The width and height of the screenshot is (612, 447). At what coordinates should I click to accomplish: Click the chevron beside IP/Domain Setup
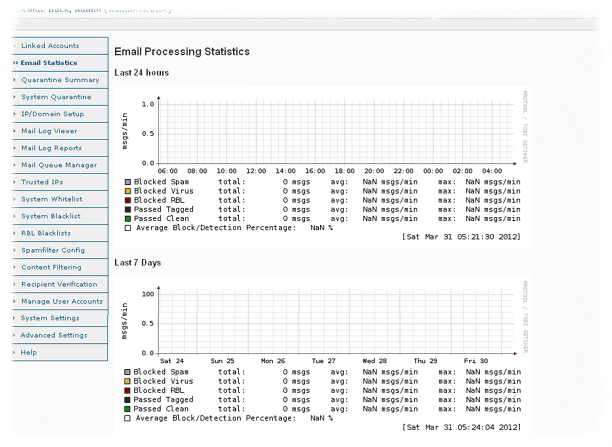click(x=14, y=114)
